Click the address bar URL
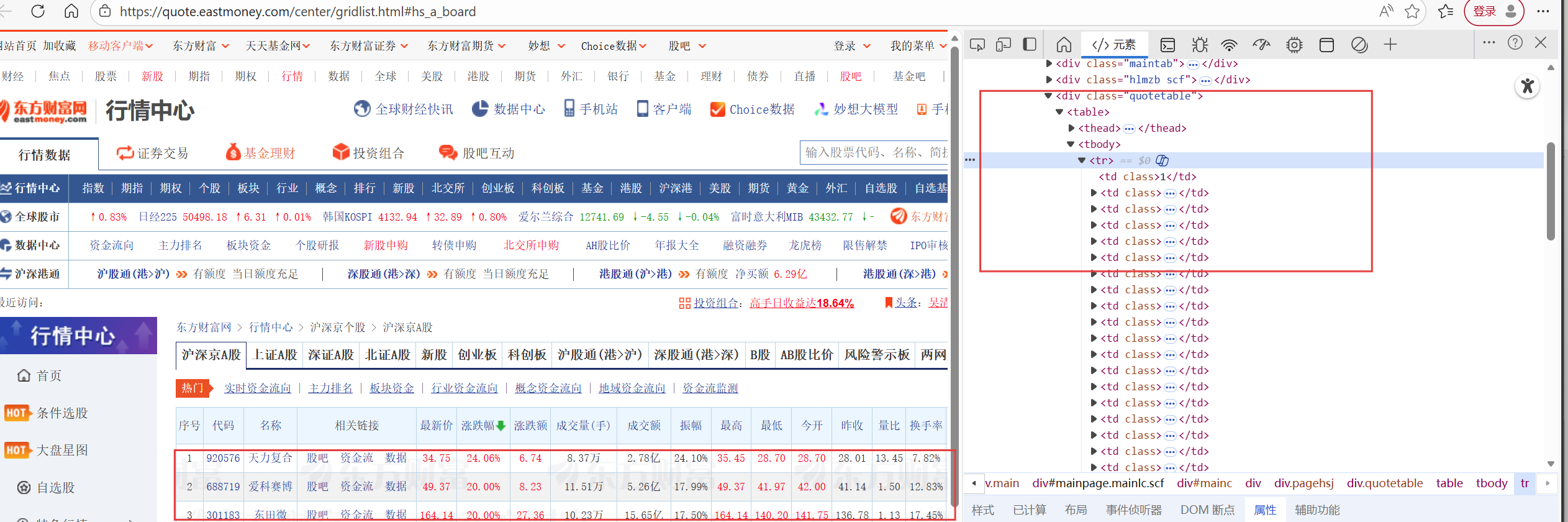1568x522 pixels. coord(298,12)
